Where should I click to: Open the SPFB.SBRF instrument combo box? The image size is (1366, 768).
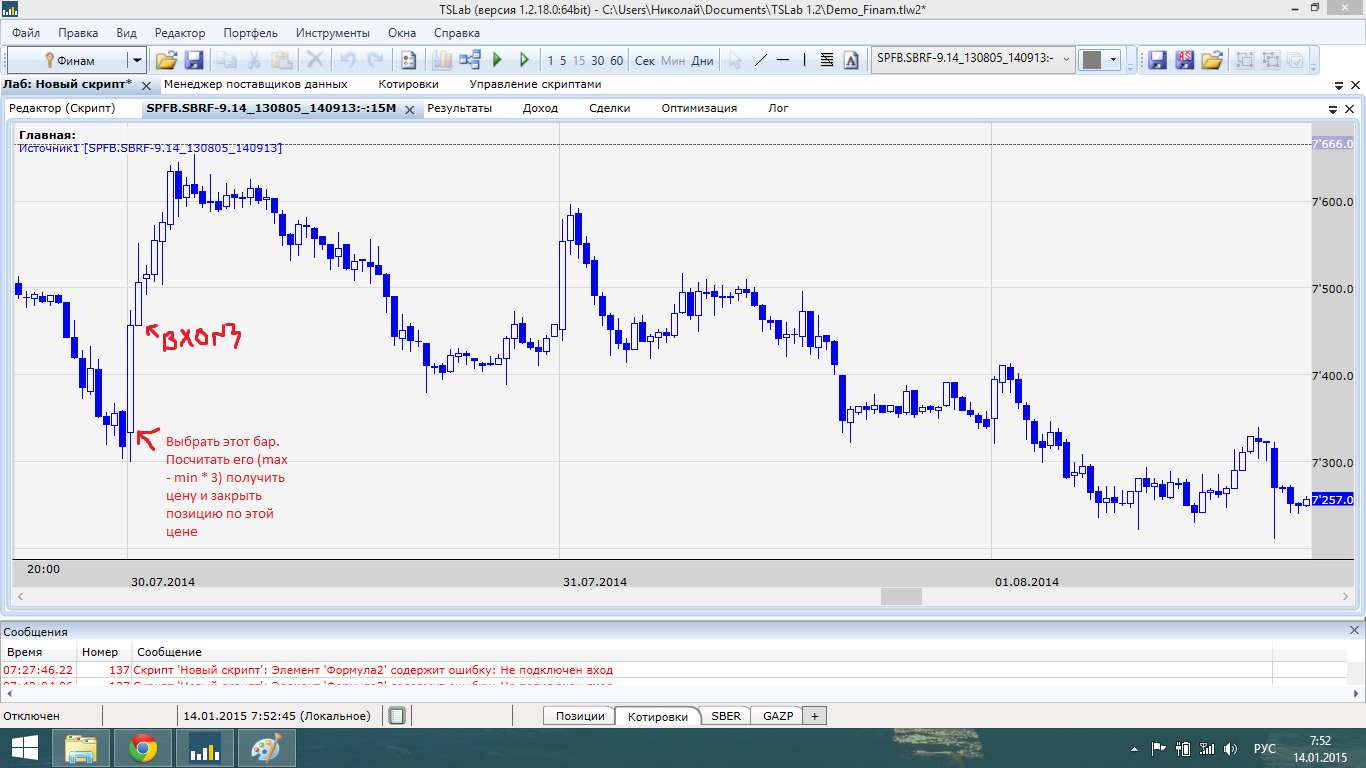[973, 59]
